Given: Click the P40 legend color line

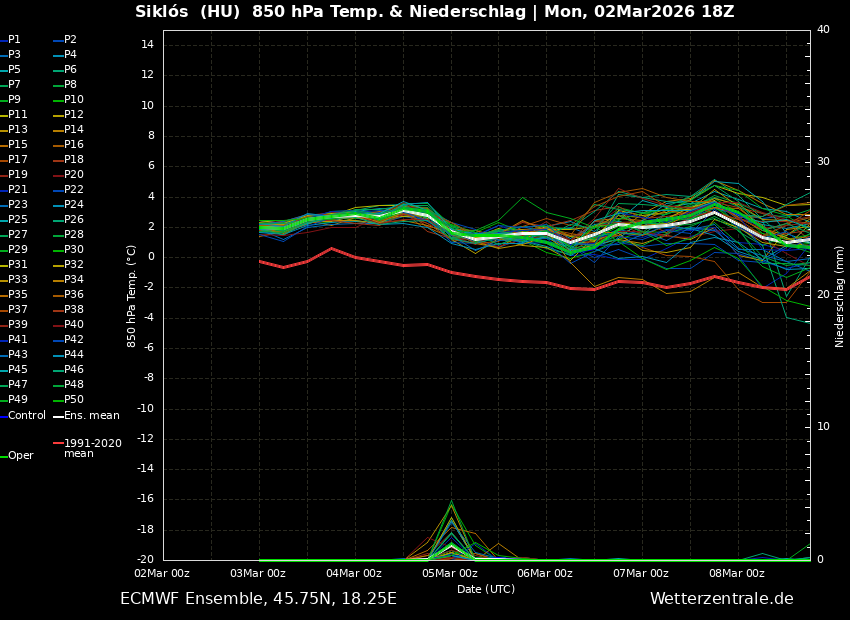Looking at the screenshot, I should [x=58, y=325].
